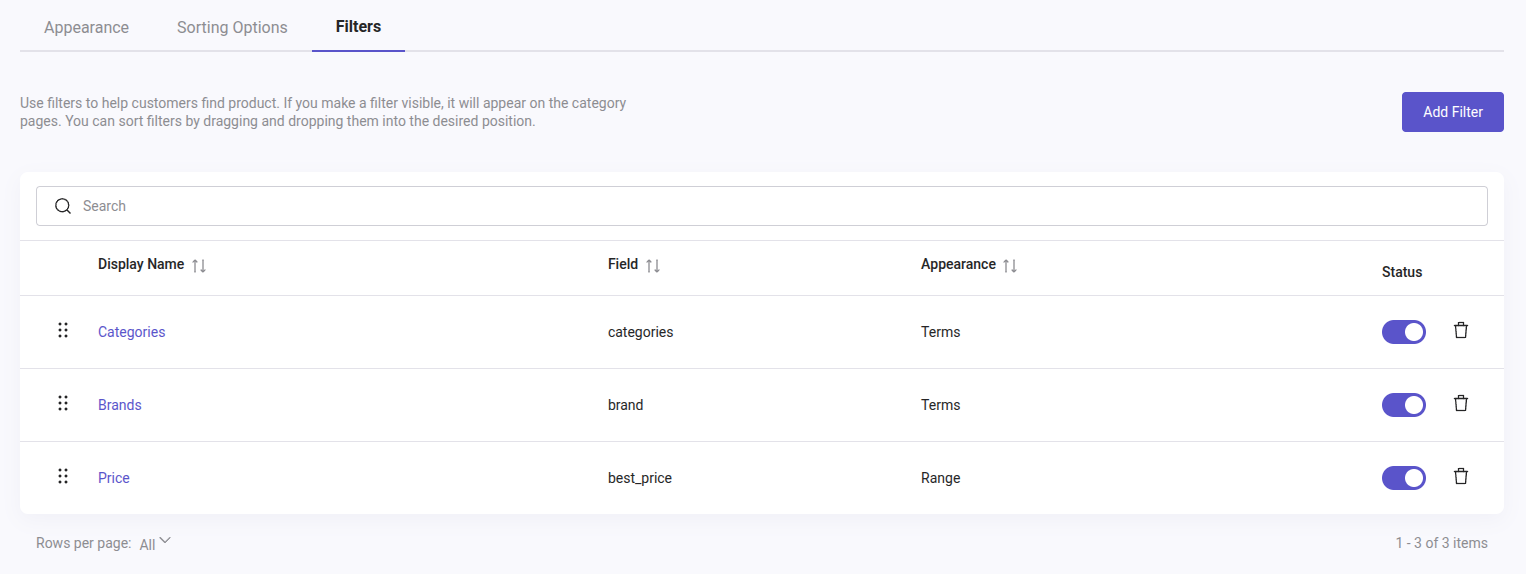1526x574 pixels.
Task: Switch to the Appearance tab
Action: 86,27
